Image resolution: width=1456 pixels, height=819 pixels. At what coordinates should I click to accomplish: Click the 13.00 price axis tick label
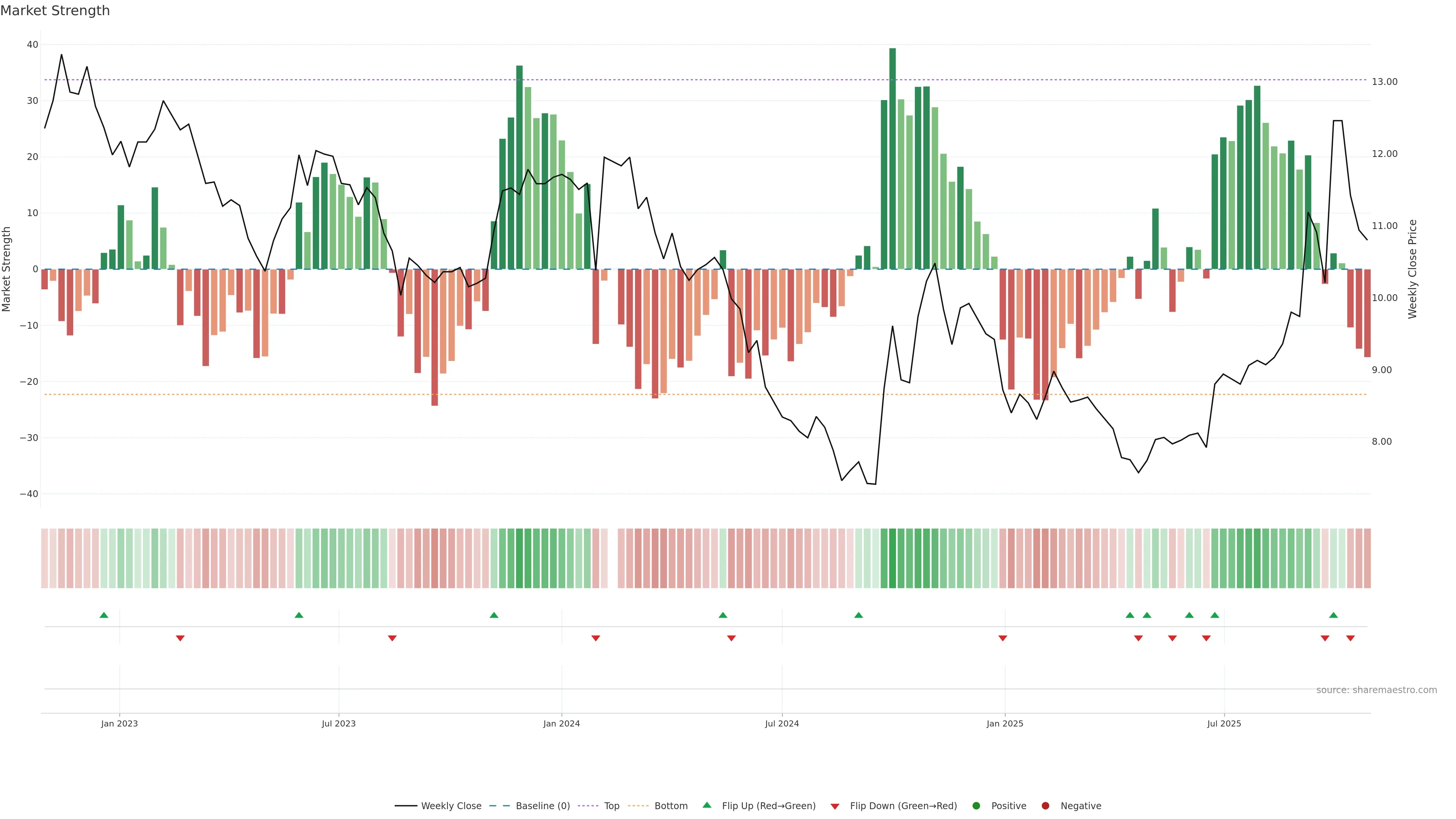tap(1384, 82)
